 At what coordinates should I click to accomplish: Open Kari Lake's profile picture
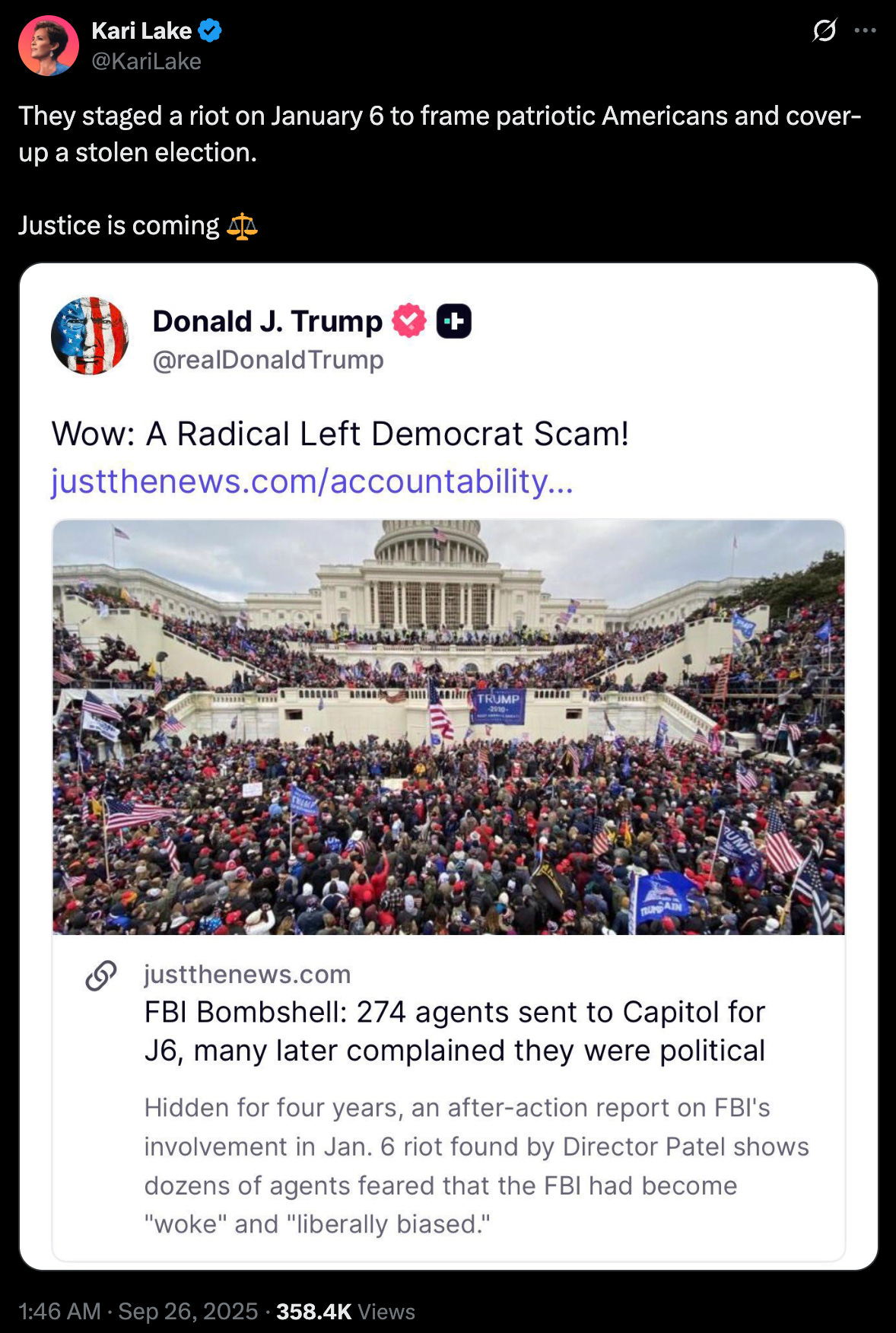[x=49, y=46]
